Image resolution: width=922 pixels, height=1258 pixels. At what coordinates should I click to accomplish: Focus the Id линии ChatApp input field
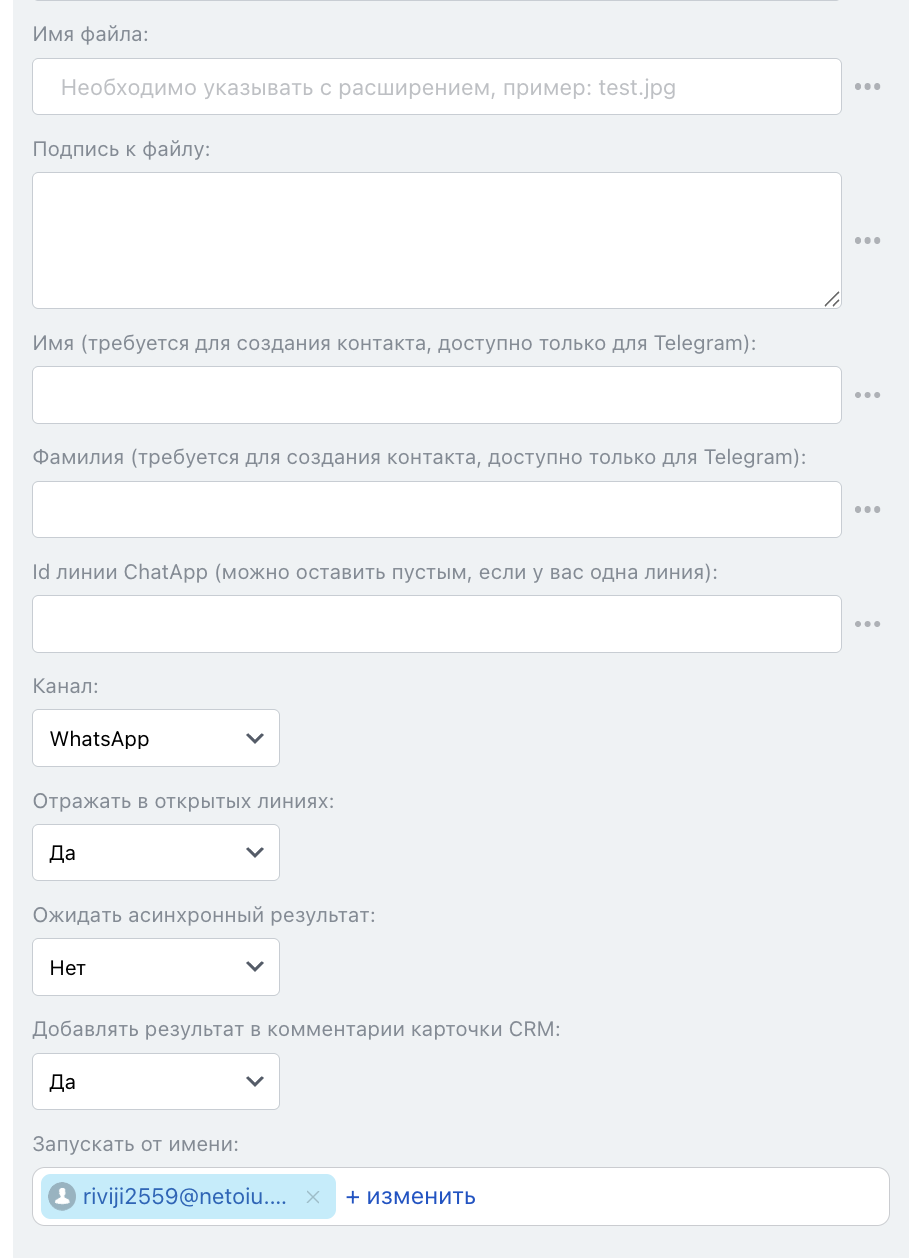tap(436, 625)
